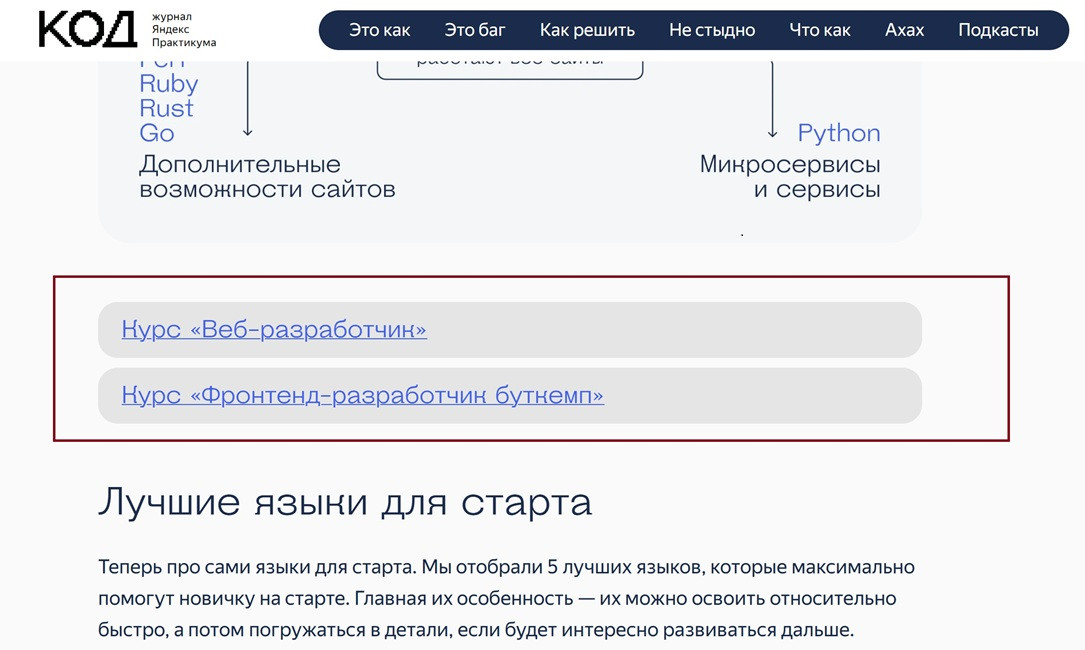Screen dimensions: 1085x650
Task: Click the downward arrow beside the Ruby list
Action: [248, 98]
